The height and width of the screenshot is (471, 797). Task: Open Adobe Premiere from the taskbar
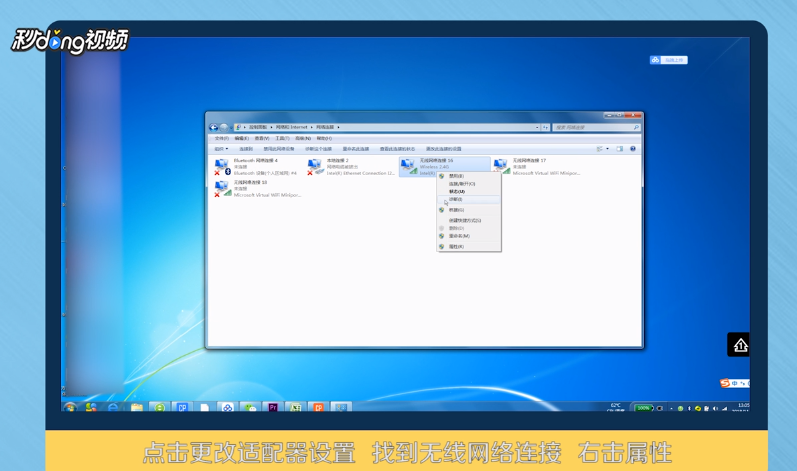[x=273, y=407]
